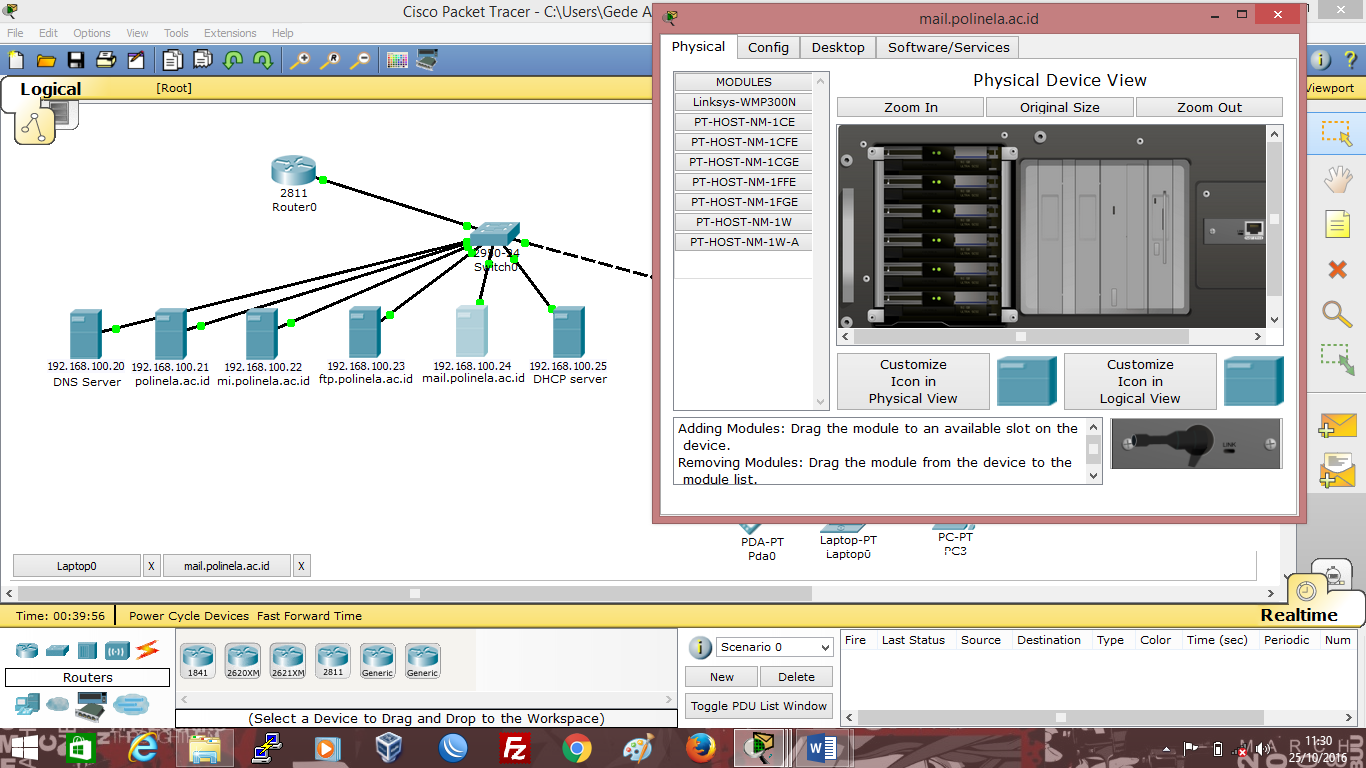Select the PT-HOST-NM-1W-A module
The width and height of the screenshot is (1366, 768).
[744, 242]
